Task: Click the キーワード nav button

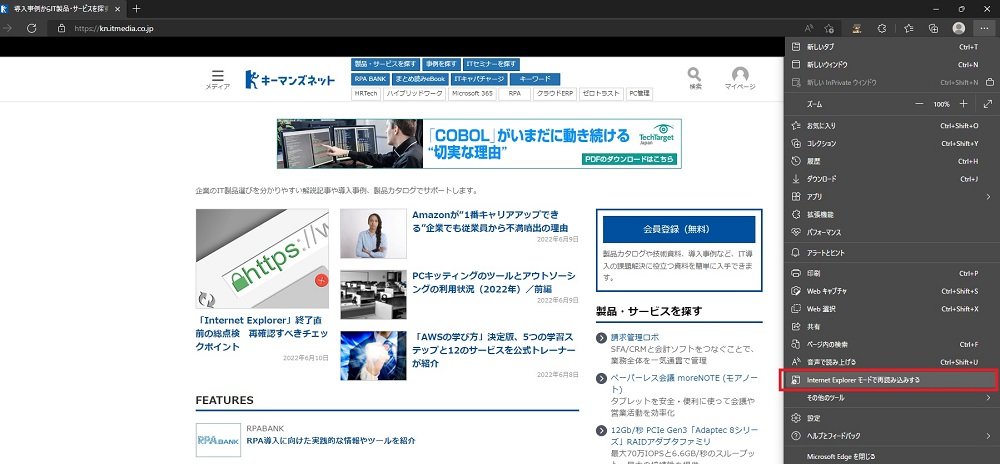Action: tap(535, 79)
